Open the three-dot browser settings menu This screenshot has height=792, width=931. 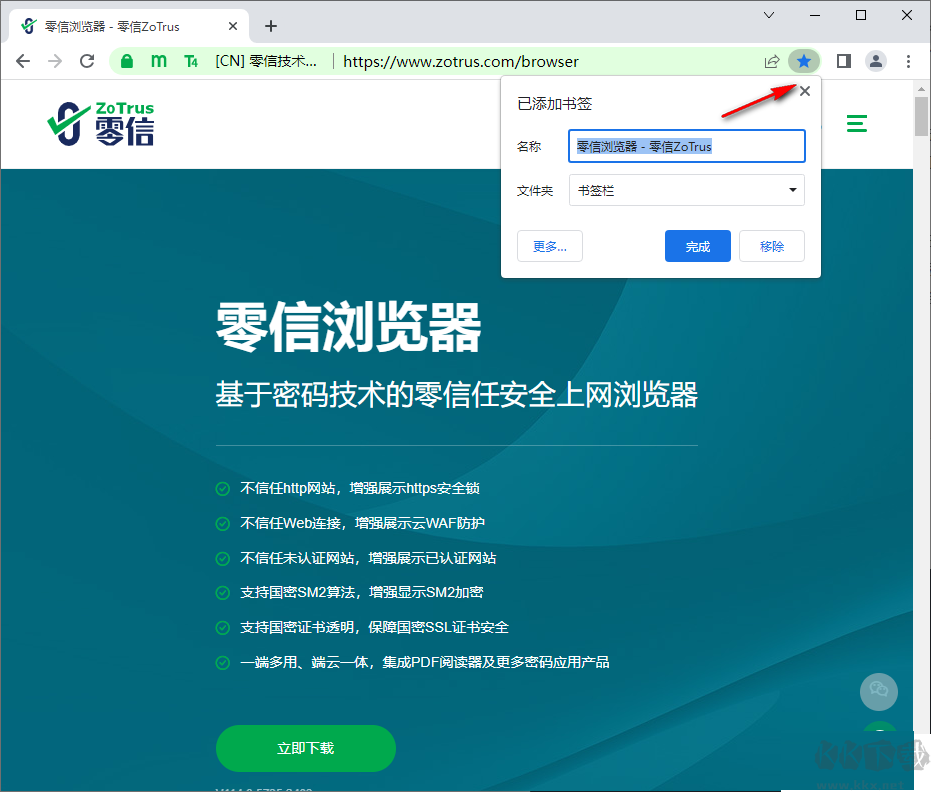click(908, 61)
